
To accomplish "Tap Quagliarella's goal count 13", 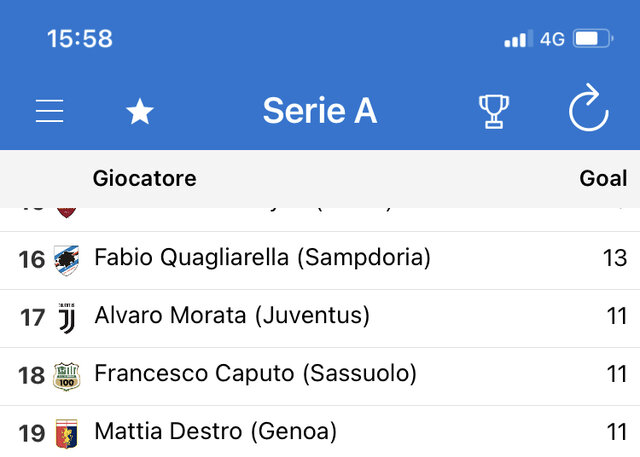I will [x=615, y=258].
